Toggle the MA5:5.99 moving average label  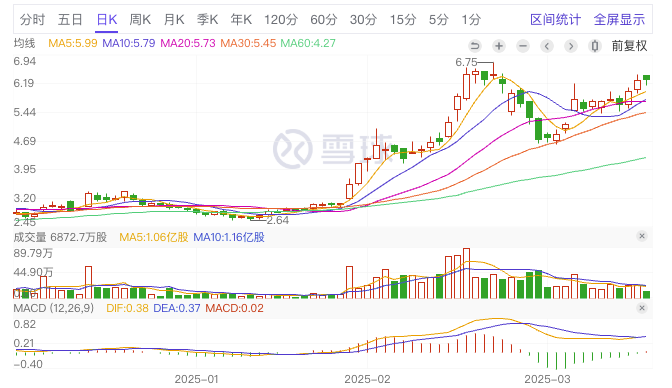[x=72, y=43]
